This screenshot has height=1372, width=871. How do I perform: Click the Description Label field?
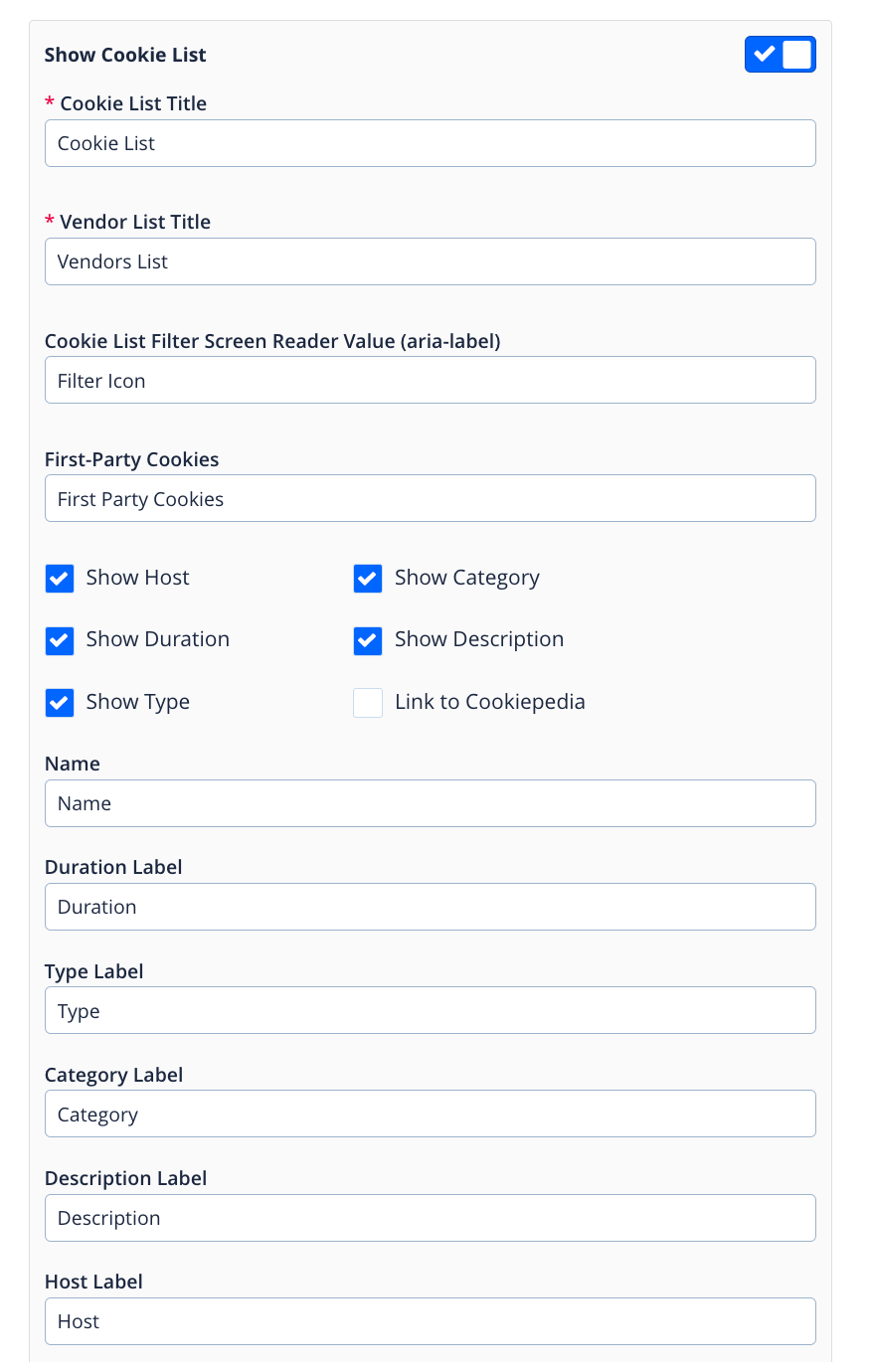(430, 1218)
